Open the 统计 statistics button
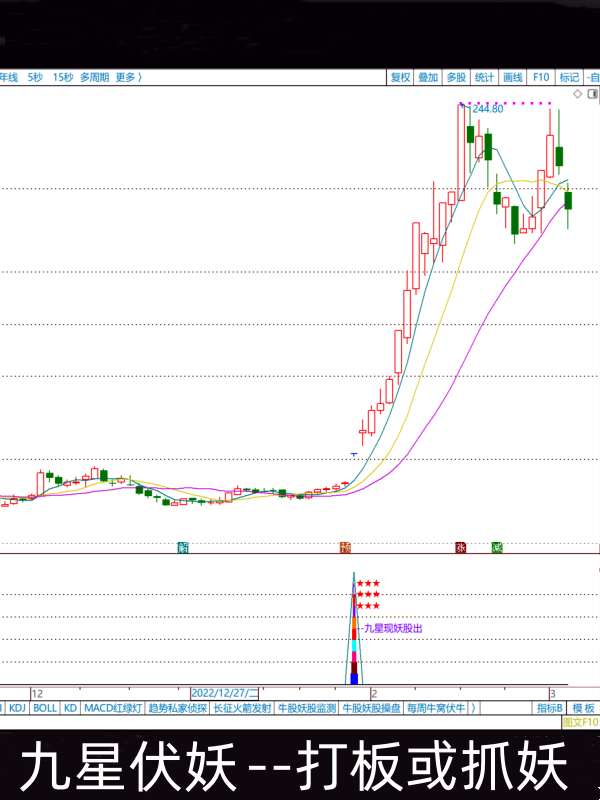The width and height of the screenshot is (600, 800). (484, 78)
